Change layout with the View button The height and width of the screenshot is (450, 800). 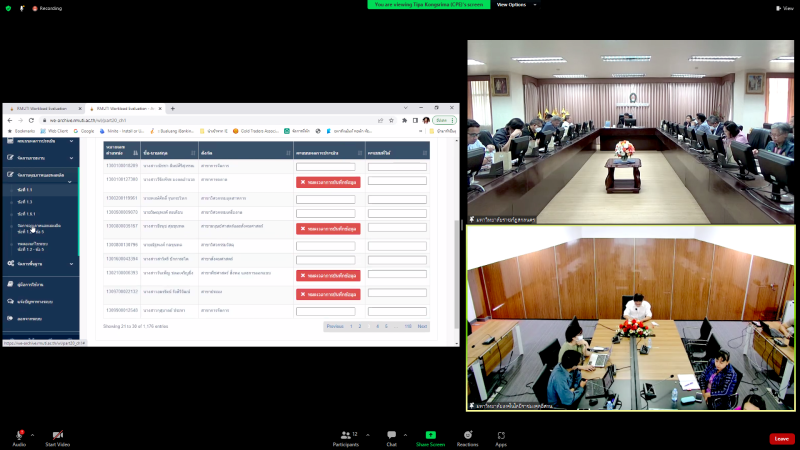click(x=785, y=7)
